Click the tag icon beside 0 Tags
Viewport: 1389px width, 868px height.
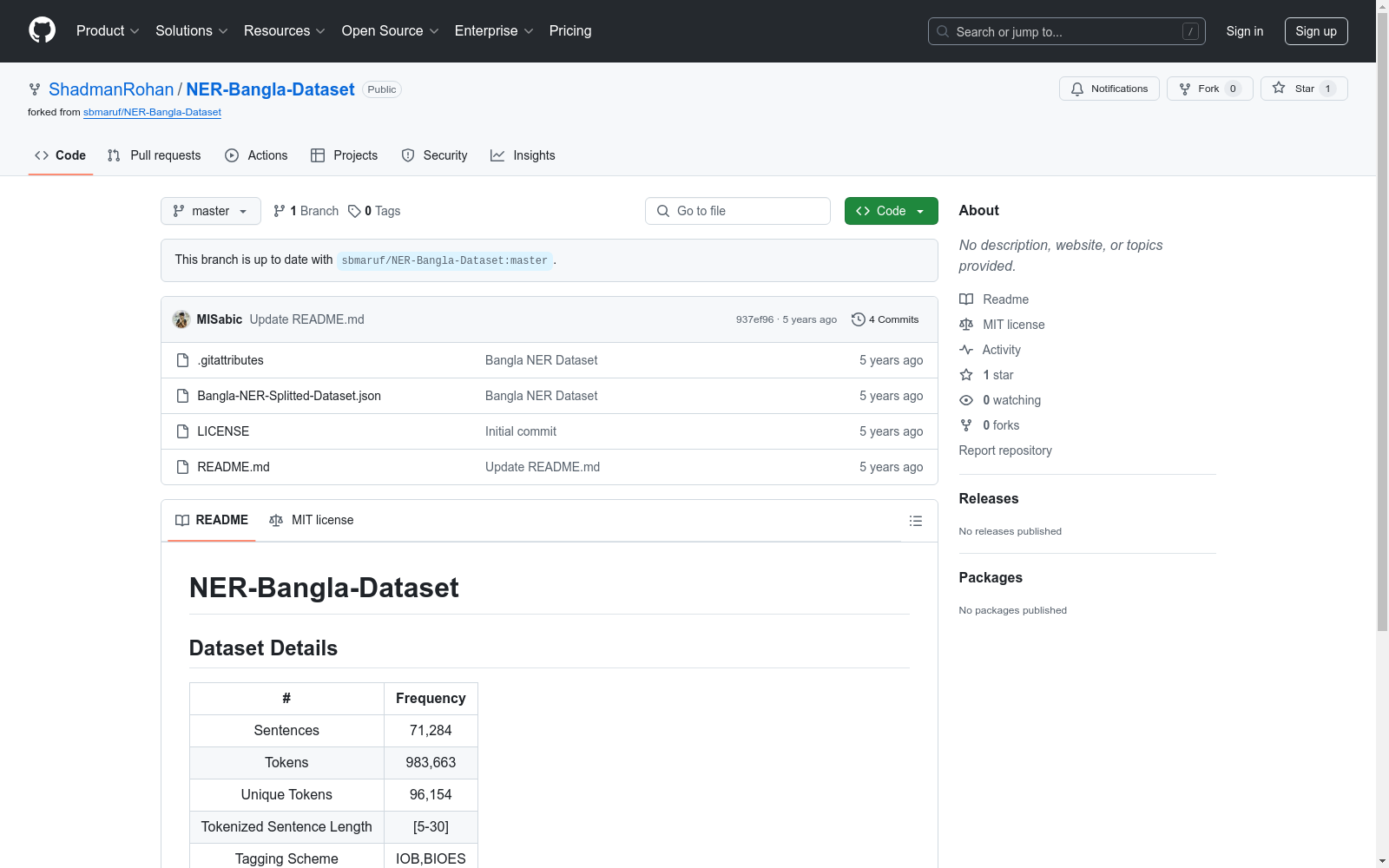[354, 211]
